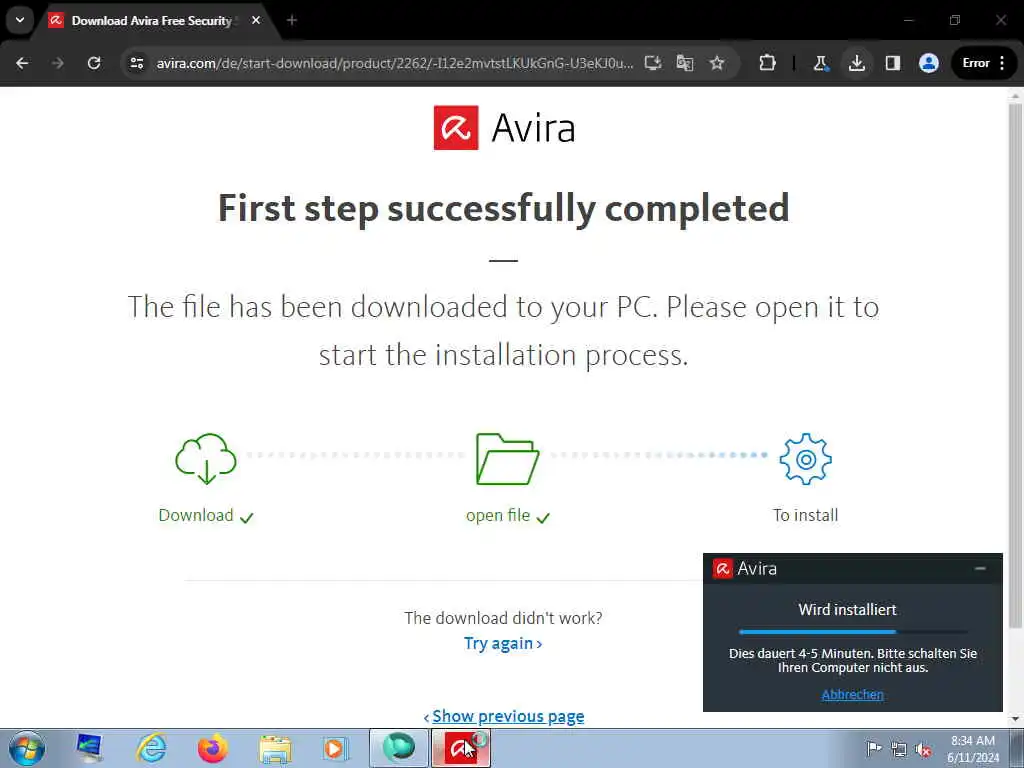The height and width of the screenshot is (768, 1024).
Task: Click the 'Download' step label
Action: [196, 515]
